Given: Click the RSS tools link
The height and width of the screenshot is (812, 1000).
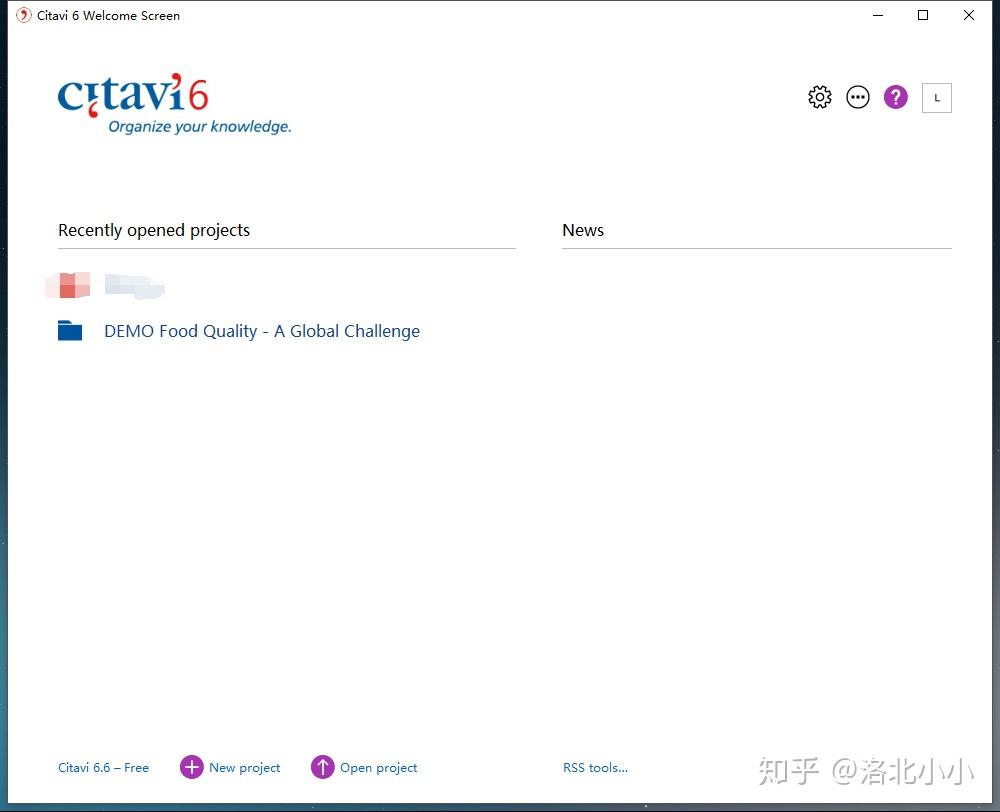Looking at the screenshot, I should pyautogui.click(x=595, y=767).
